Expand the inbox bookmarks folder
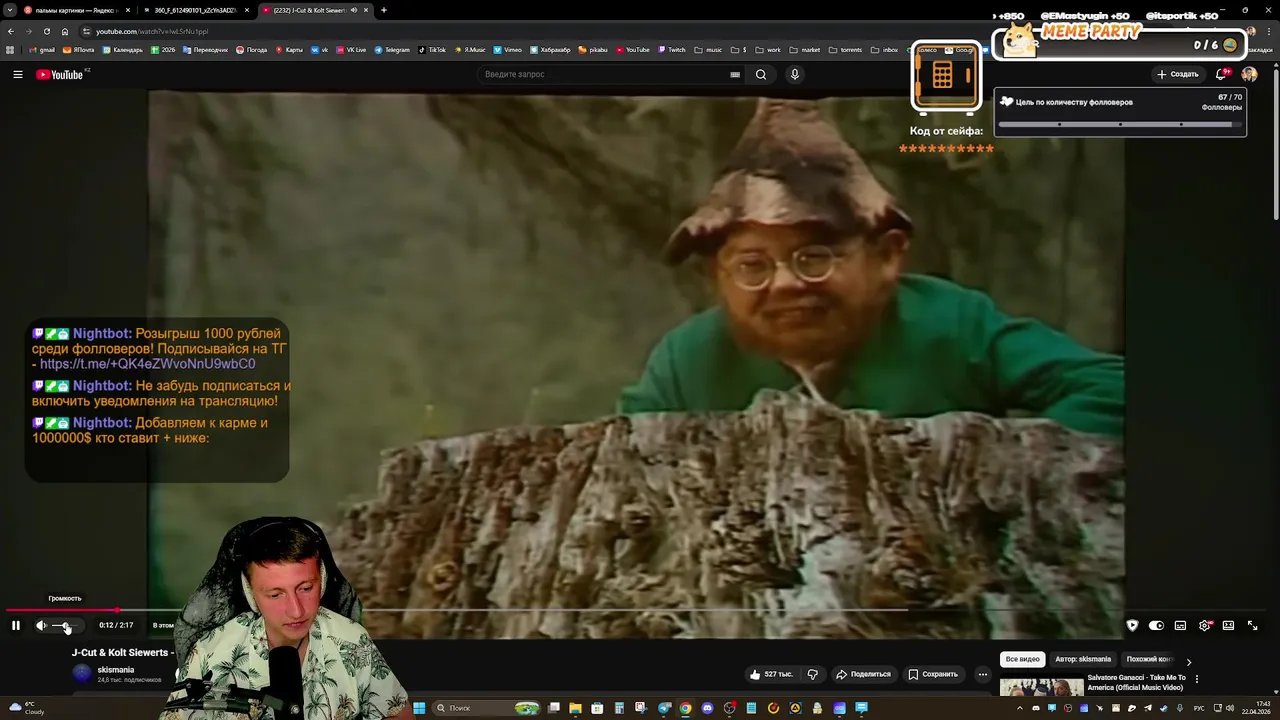1280x720 pixels. (885, 50)
